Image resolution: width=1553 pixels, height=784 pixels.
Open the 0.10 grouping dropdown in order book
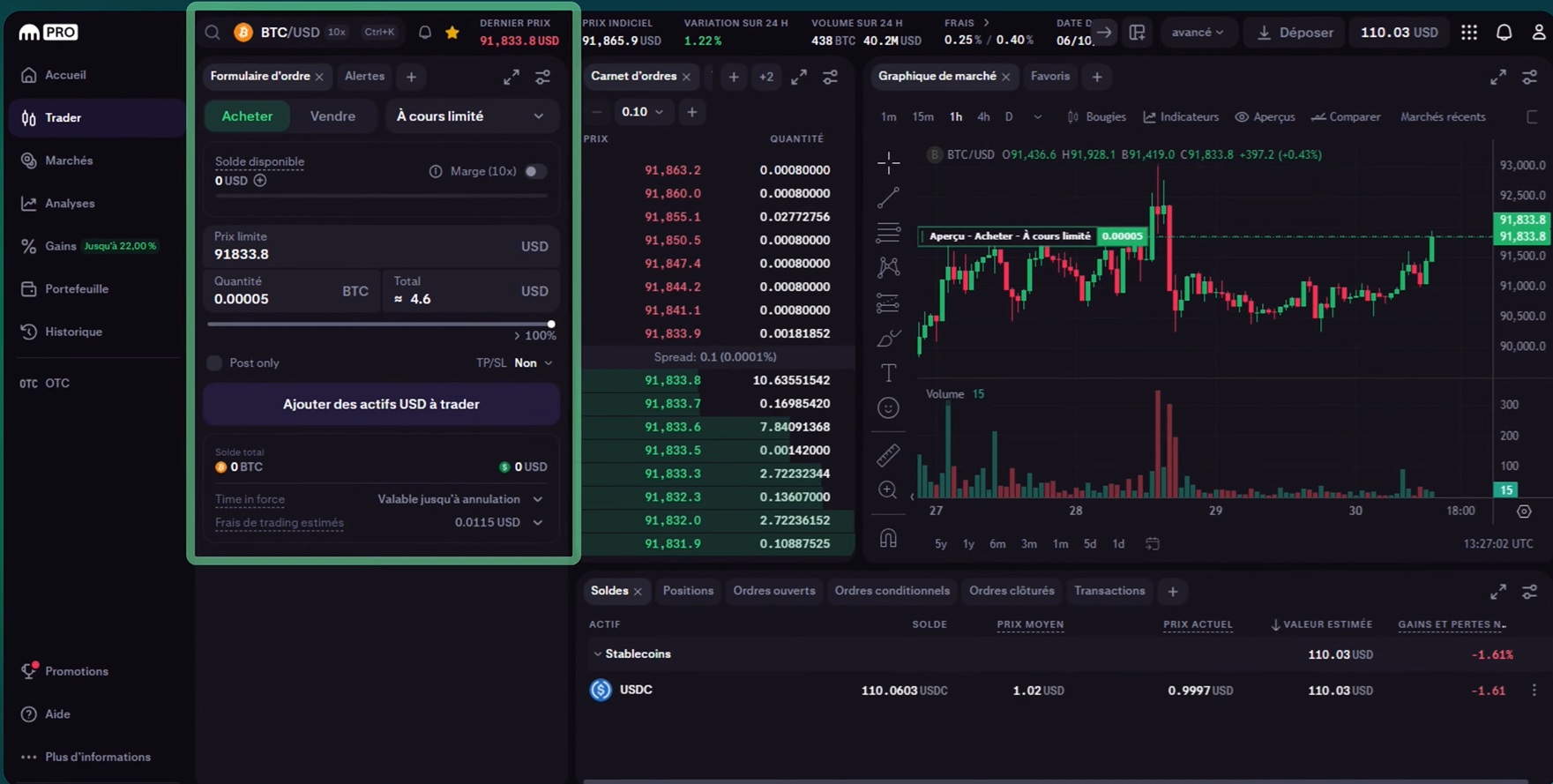click(642, 112)
